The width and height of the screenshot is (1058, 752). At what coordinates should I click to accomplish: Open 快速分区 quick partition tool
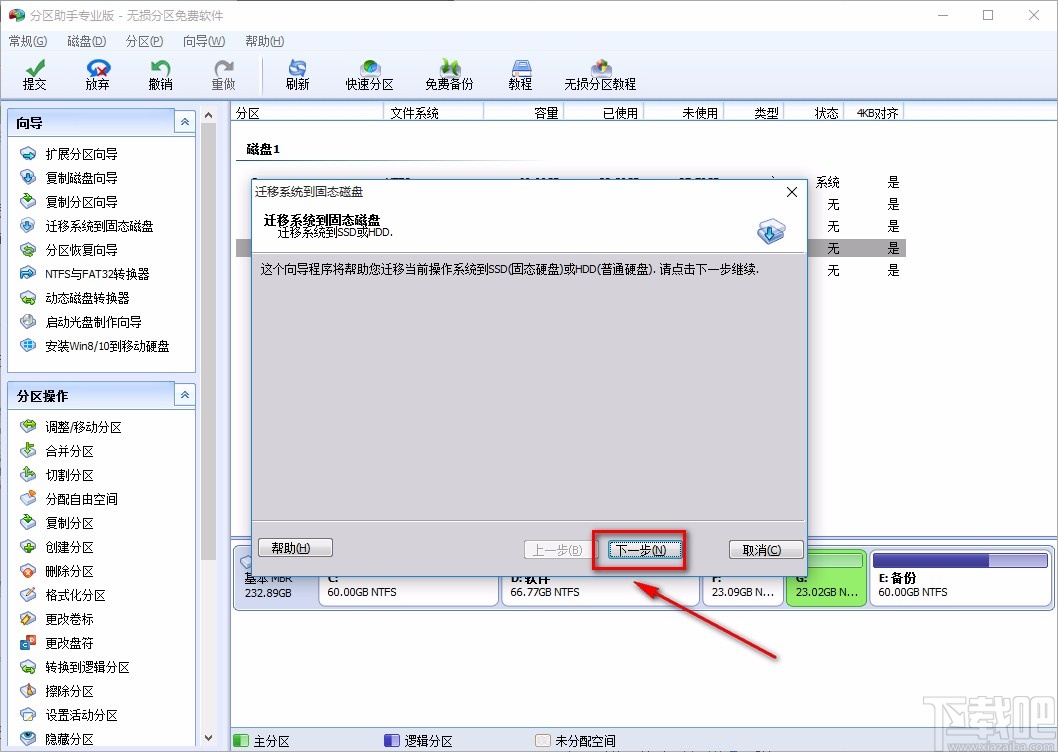369,74
